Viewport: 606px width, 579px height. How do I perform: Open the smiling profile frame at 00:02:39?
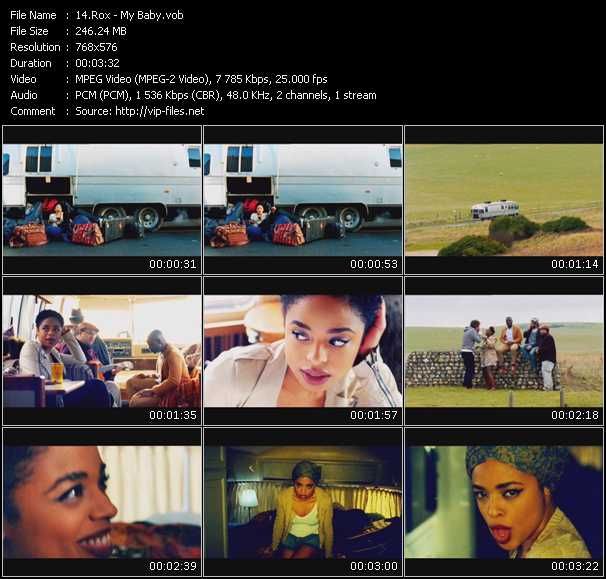tap(102, 502)
